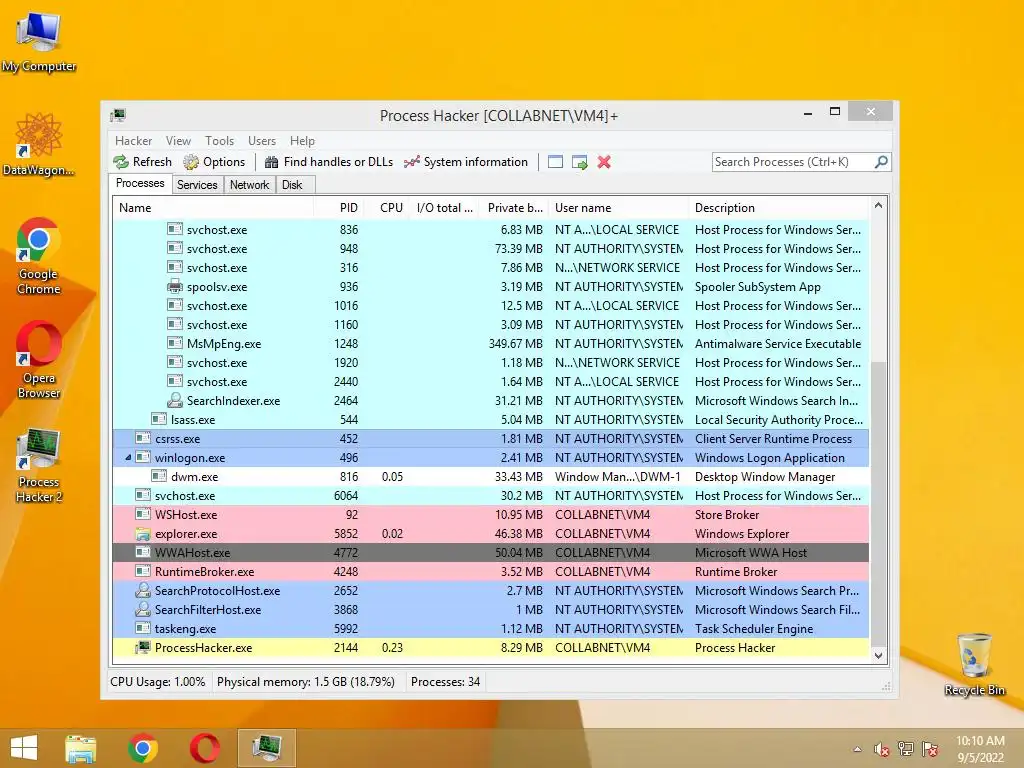Click Physical memory in status bar

pyautogui.click(x=306, y=682)
